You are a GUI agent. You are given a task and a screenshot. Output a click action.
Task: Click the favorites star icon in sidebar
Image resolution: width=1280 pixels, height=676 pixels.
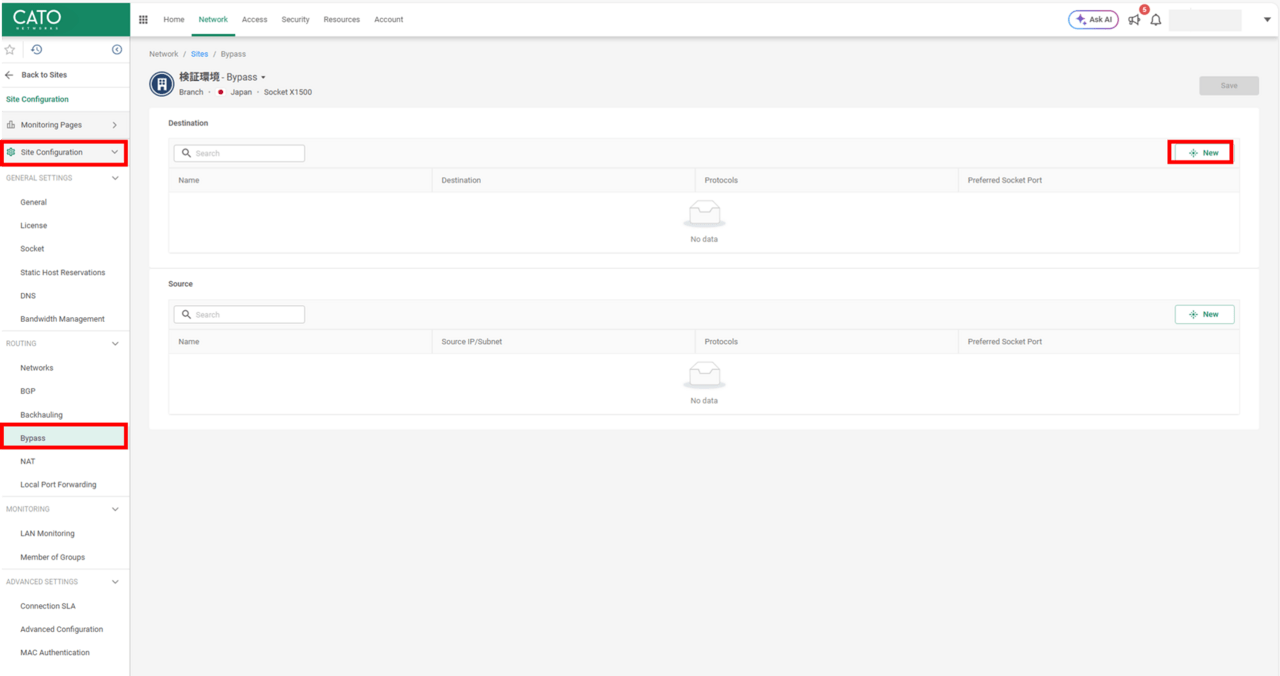click(x=11, y=50)
